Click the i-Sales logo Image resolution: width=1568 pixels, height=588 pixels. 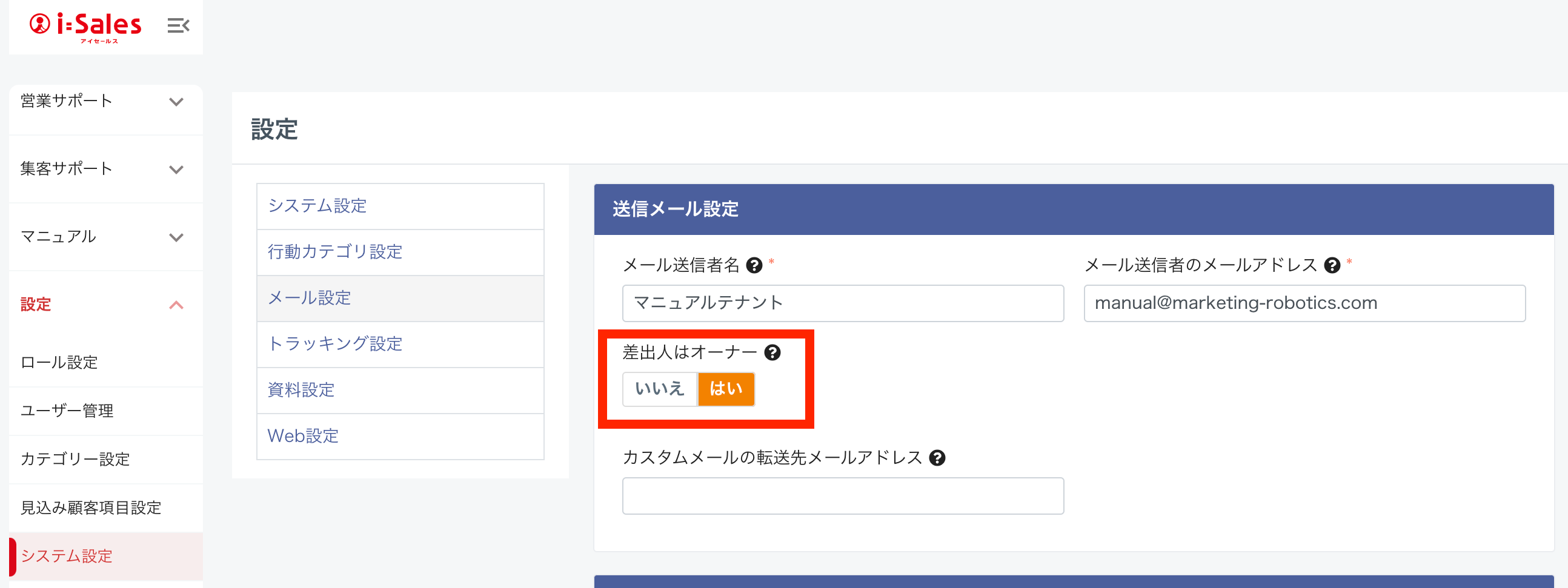pos(86,26)
